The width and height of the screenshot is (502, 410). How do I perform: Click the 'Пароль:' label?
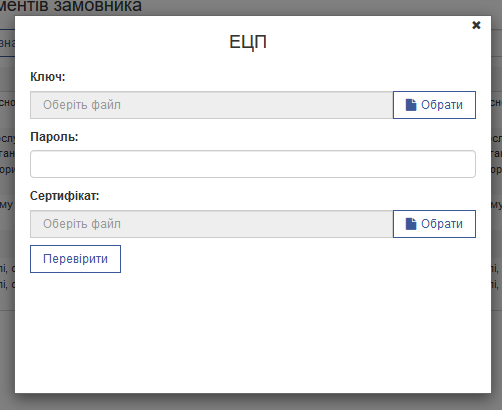tap(54, 137)
